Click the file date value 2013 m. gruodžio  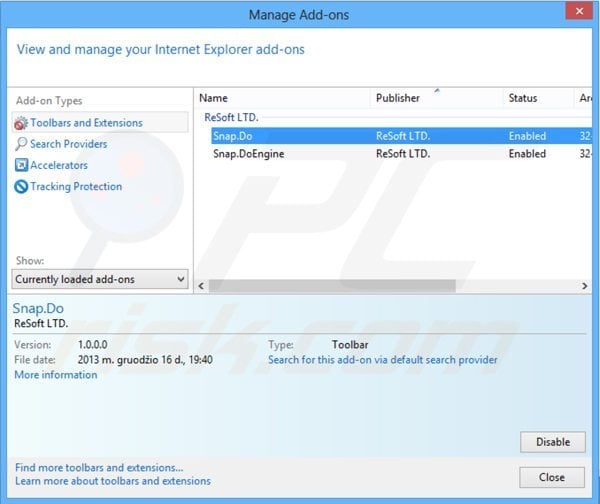(x=145, y=360)
